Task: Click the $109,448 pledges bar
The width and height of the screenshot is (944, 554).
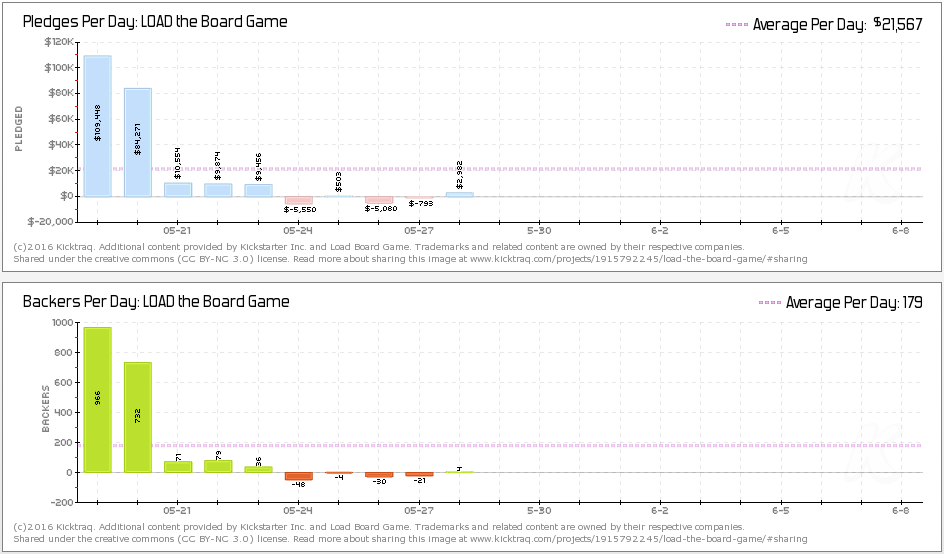Action: point(98,126)
